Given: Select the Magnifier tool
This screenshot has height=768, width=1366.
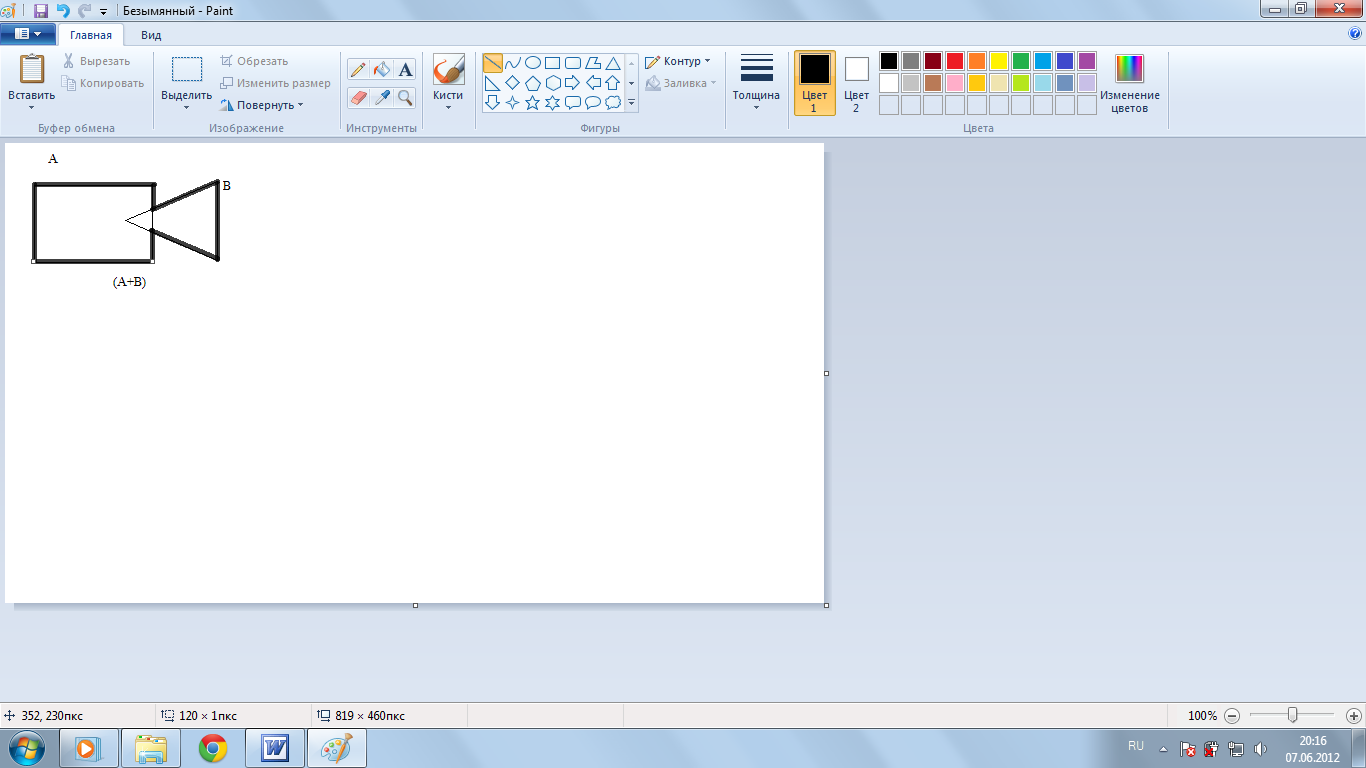Looking at the screenshot, I should click(x=405, y=97).
